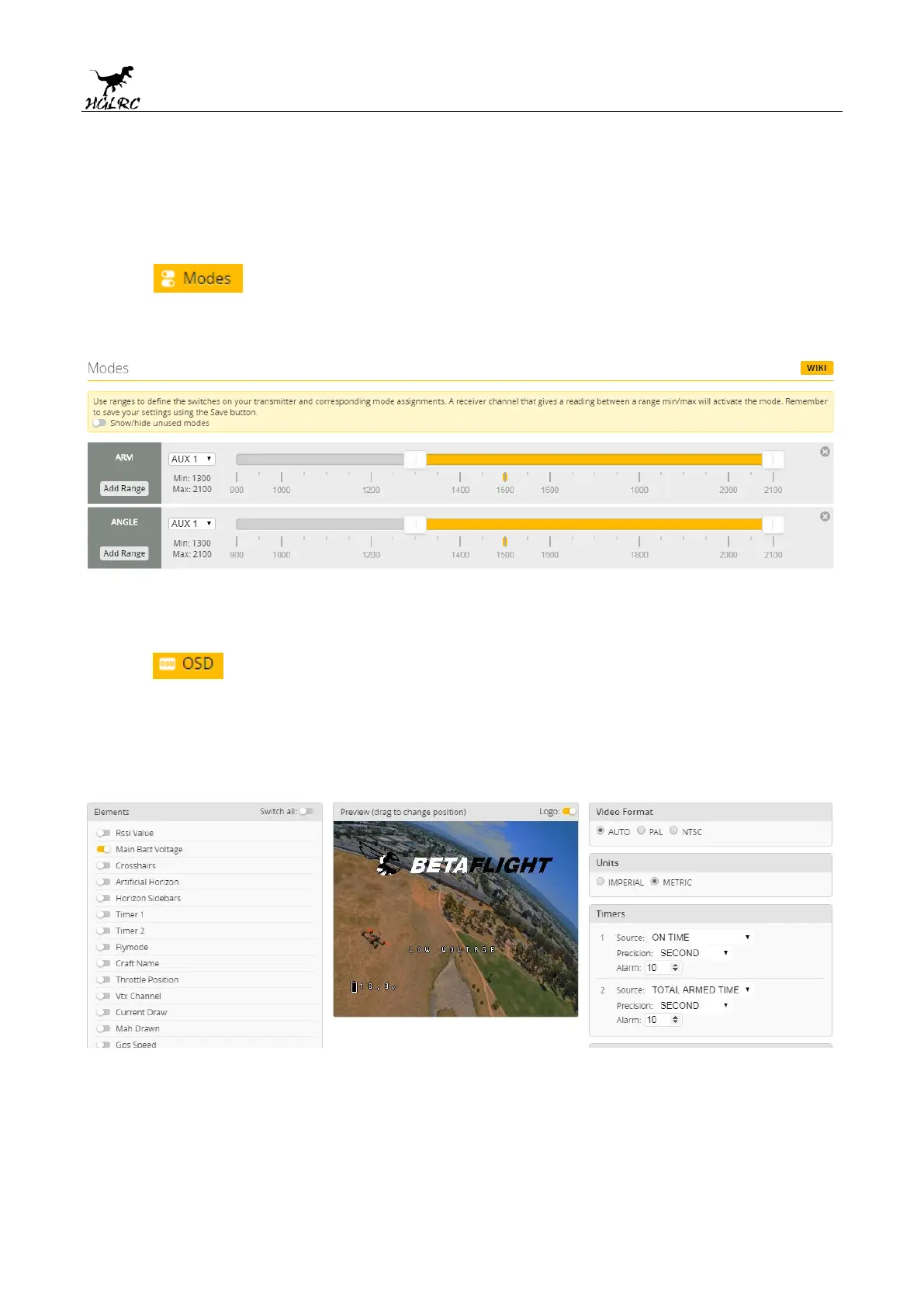Click the ARM mode label
Image resolution: width=924 pixels, height=1307 pixels.
(x=124, y=458)
